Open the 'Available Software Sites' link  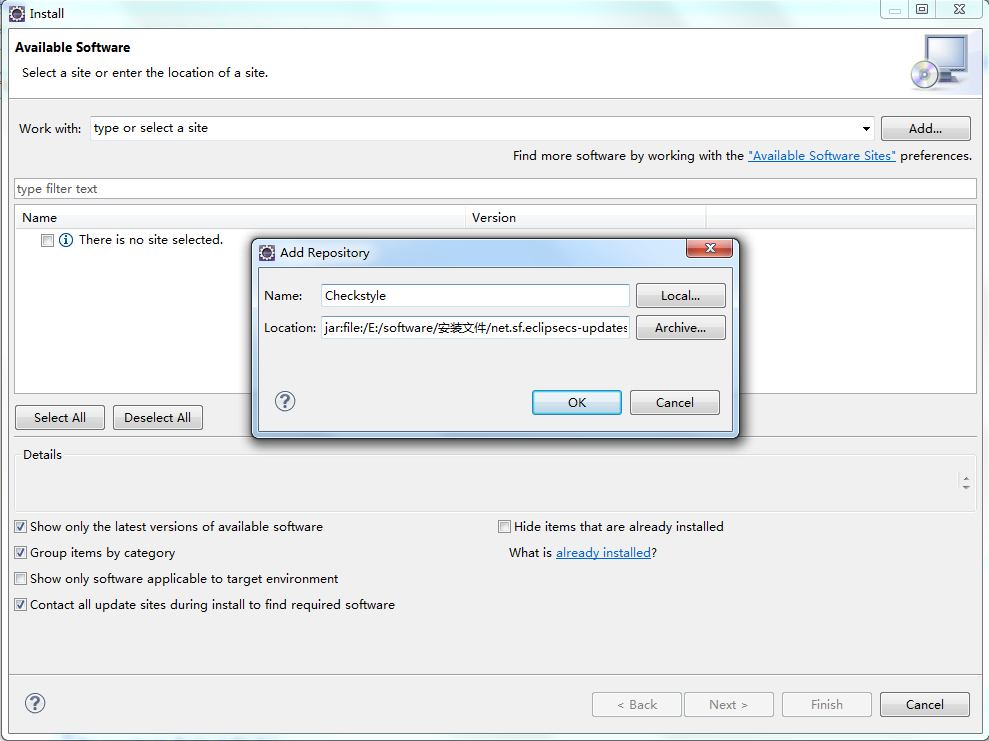tap(821, 156)
